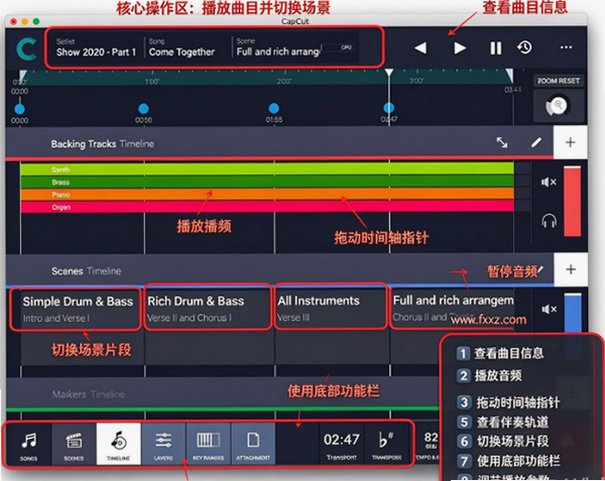The height and width of the screenshot is (481, 605).
Task: Click the Markers Timeline header label
Action: [x=88, y=394]
